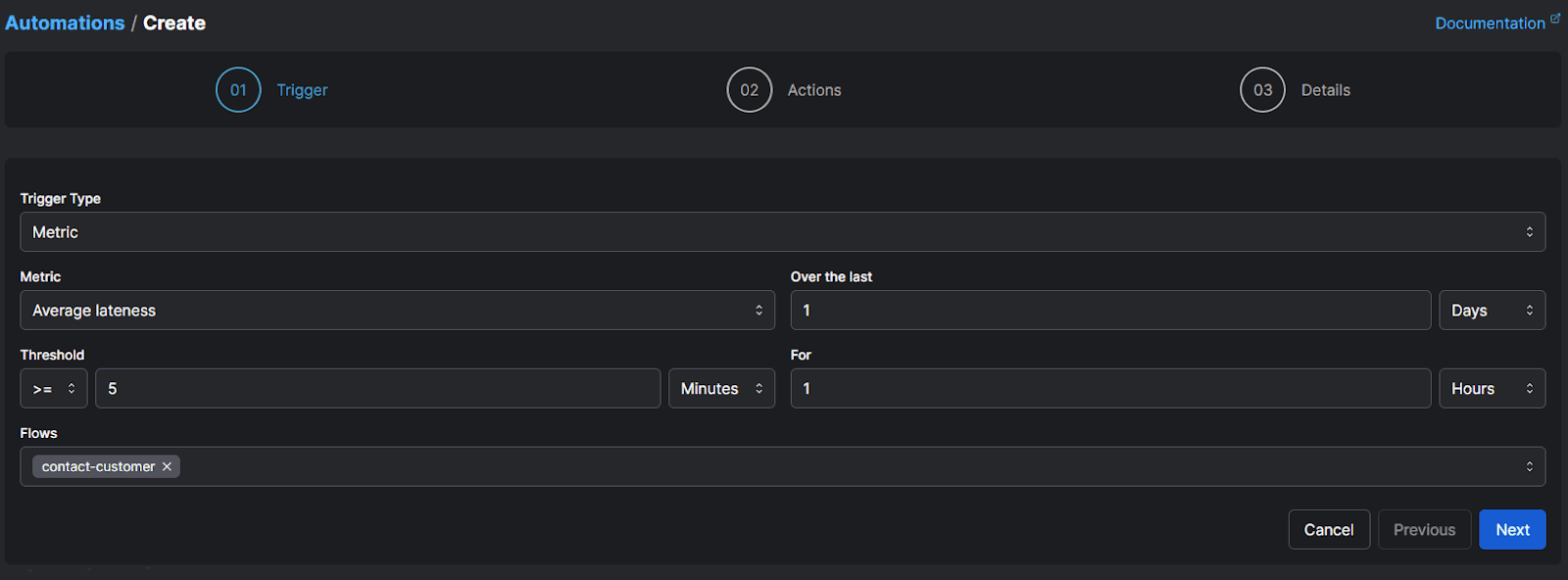
Task: Expand the Metric Average lateness dropdown
Action: [x=397, y=311]
